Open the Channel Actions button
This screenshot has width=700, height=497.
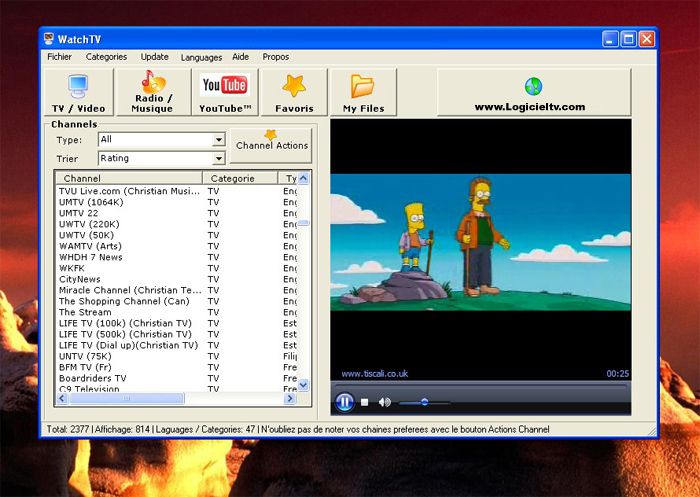[271, 146]
